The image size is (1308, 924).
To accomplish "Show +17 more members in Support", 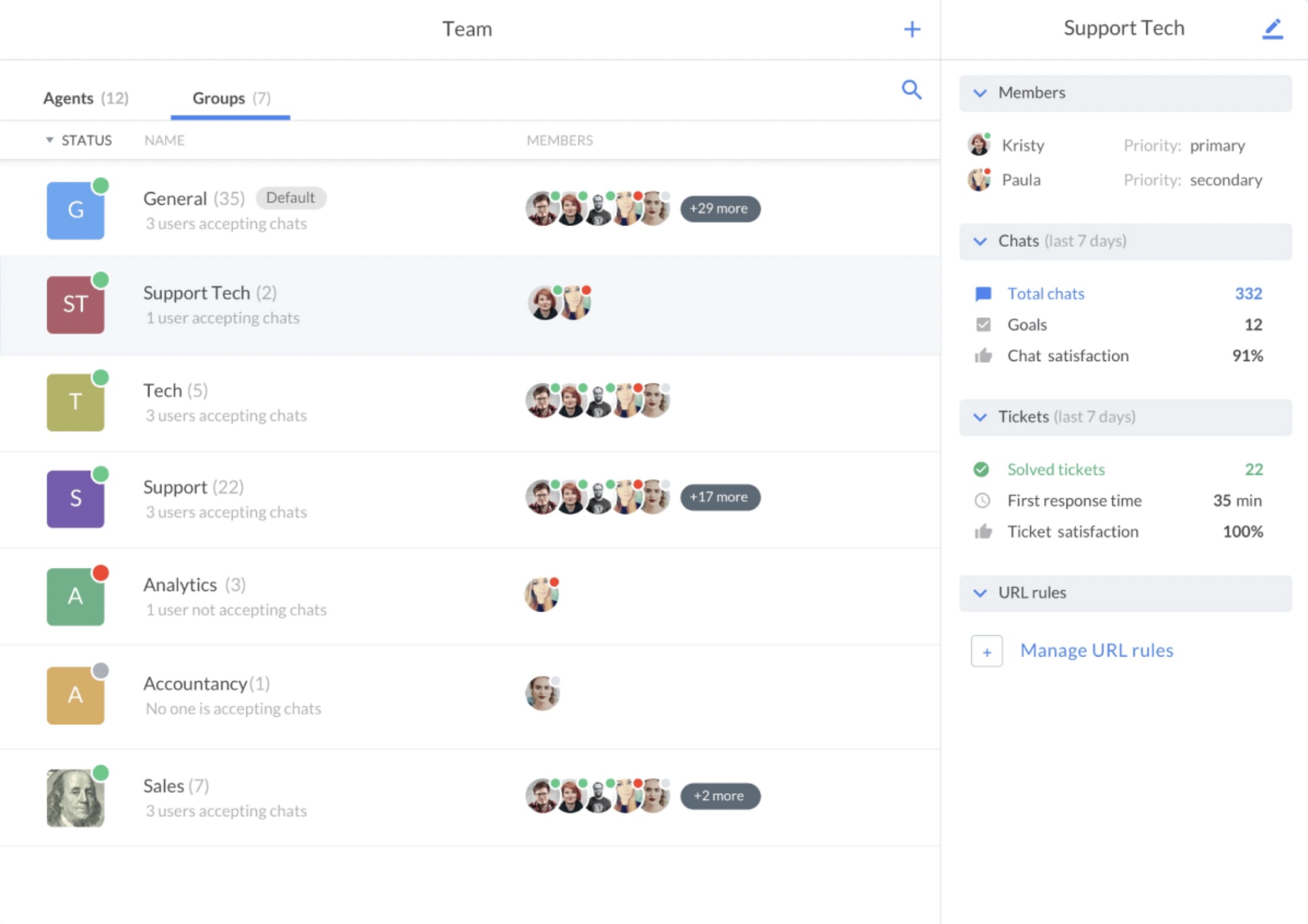I will point(720,497).
